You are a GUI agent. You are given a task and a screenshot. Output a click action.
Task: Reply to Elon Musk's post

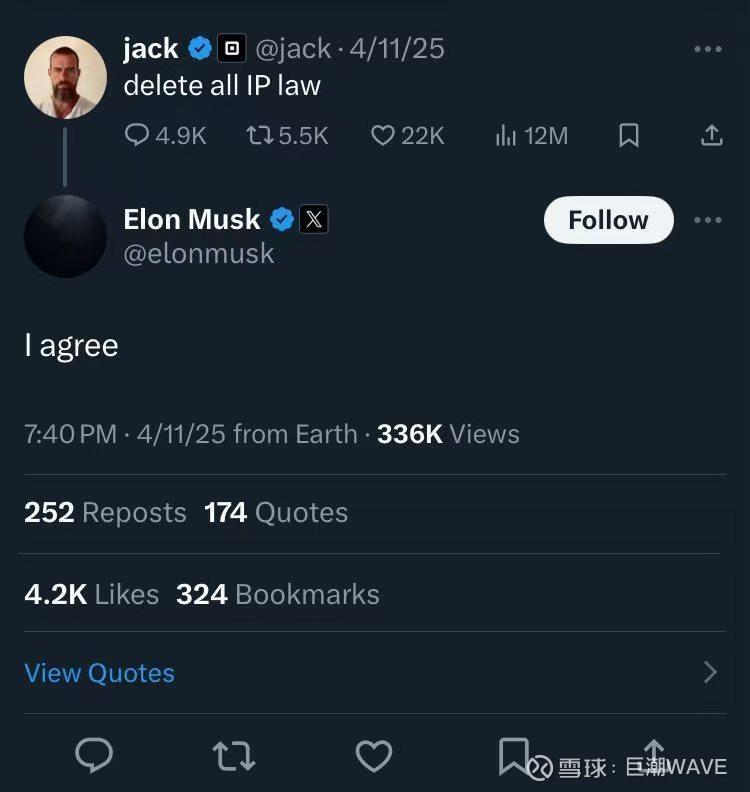pyautogui.click(x=95, y=756)
